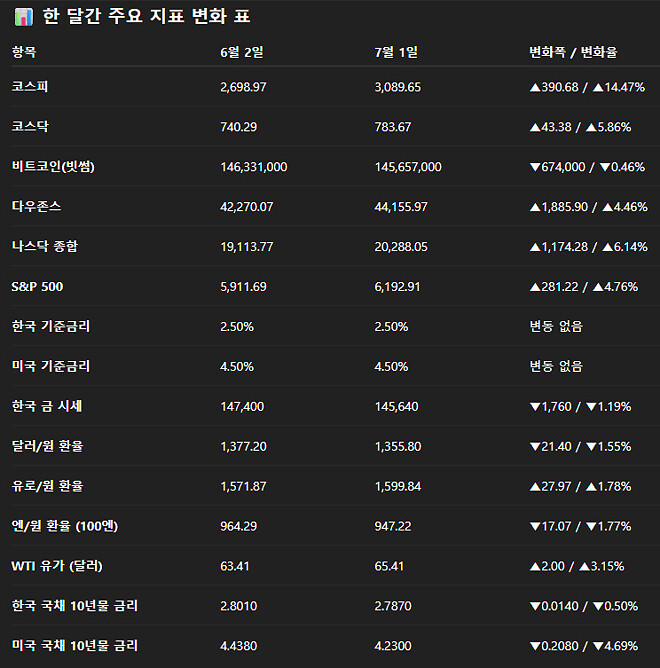The image size is (660, 668).
Task: Click the 미국 기준금리 row label
Action: point(51,366)
